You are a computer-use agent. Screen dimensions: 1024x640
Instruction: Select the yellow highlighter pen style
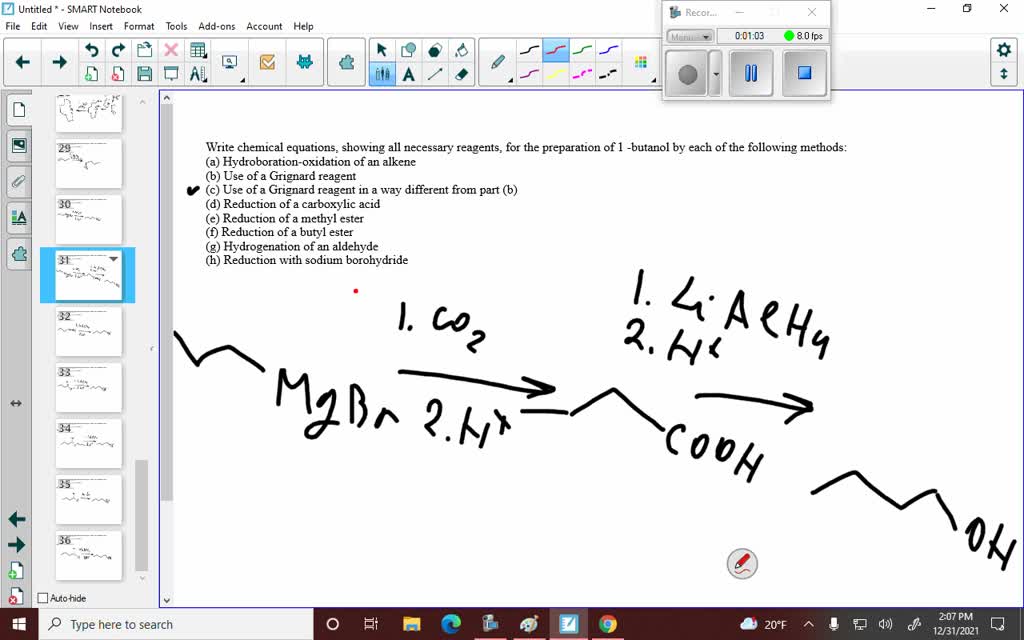click(557, 73)
